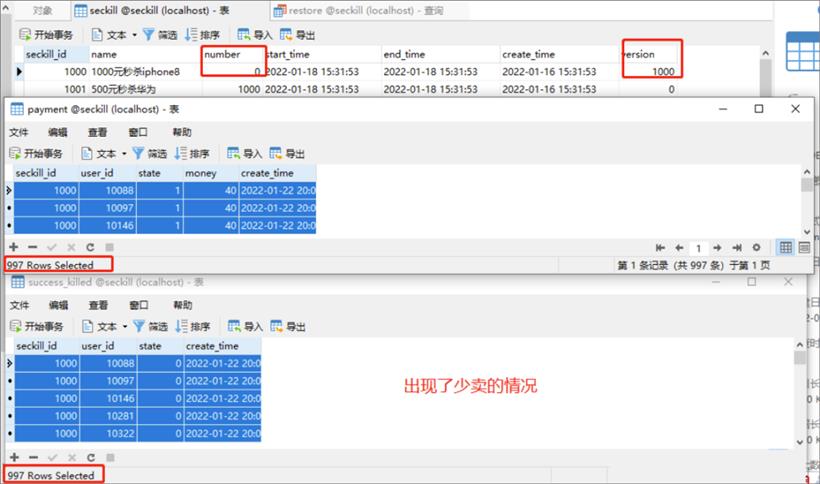
Task: Go to previous page in payment window
Action: pos(679,248)
